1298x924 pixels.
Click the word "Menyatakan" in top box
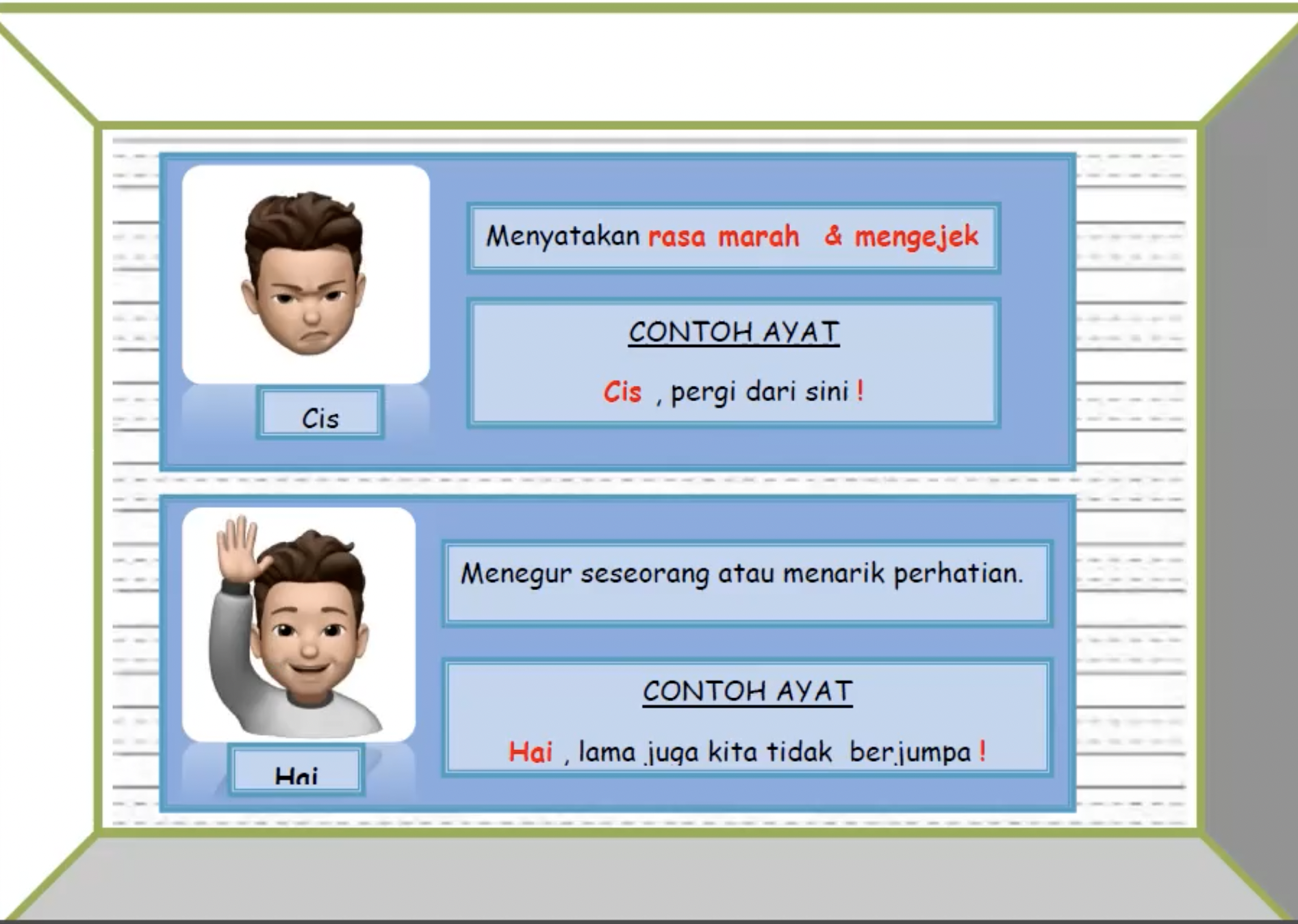click(x=562, y=236)
